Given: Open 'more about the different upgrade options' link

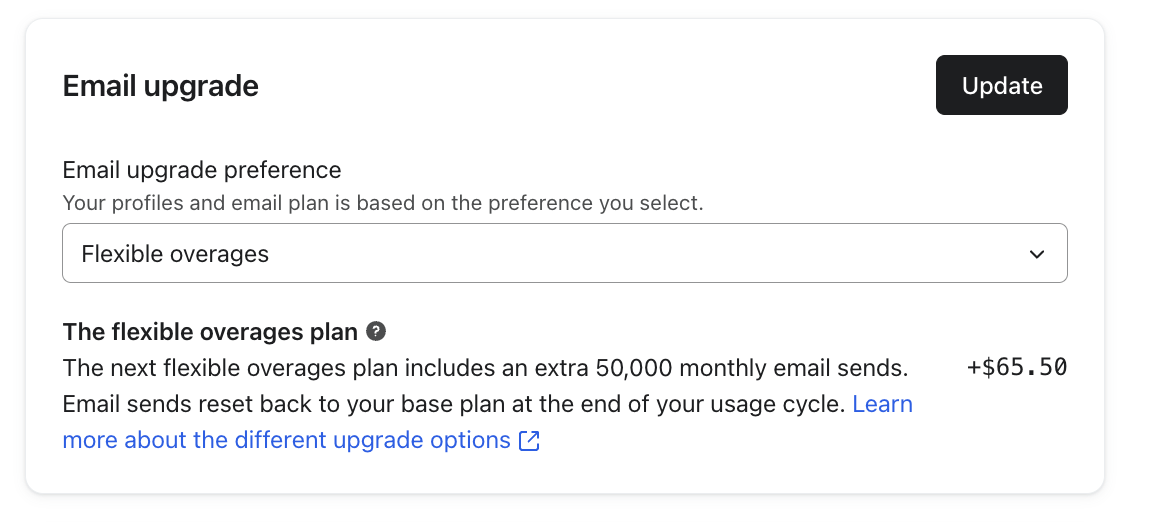Looking at the screenshot, I should pos(286,440).
